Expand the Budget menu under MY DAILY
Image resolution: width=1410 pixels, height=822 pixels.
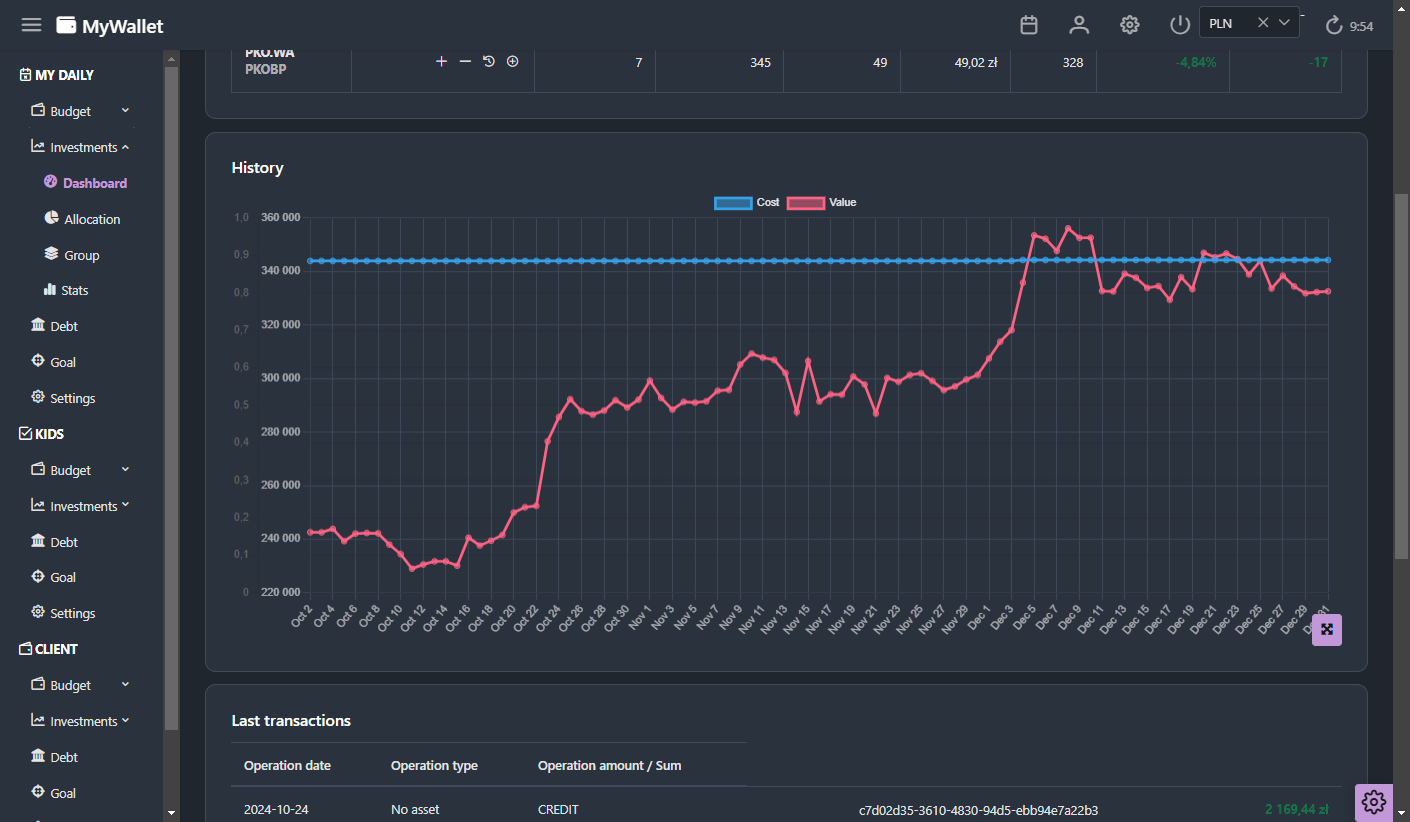(80, 111)
